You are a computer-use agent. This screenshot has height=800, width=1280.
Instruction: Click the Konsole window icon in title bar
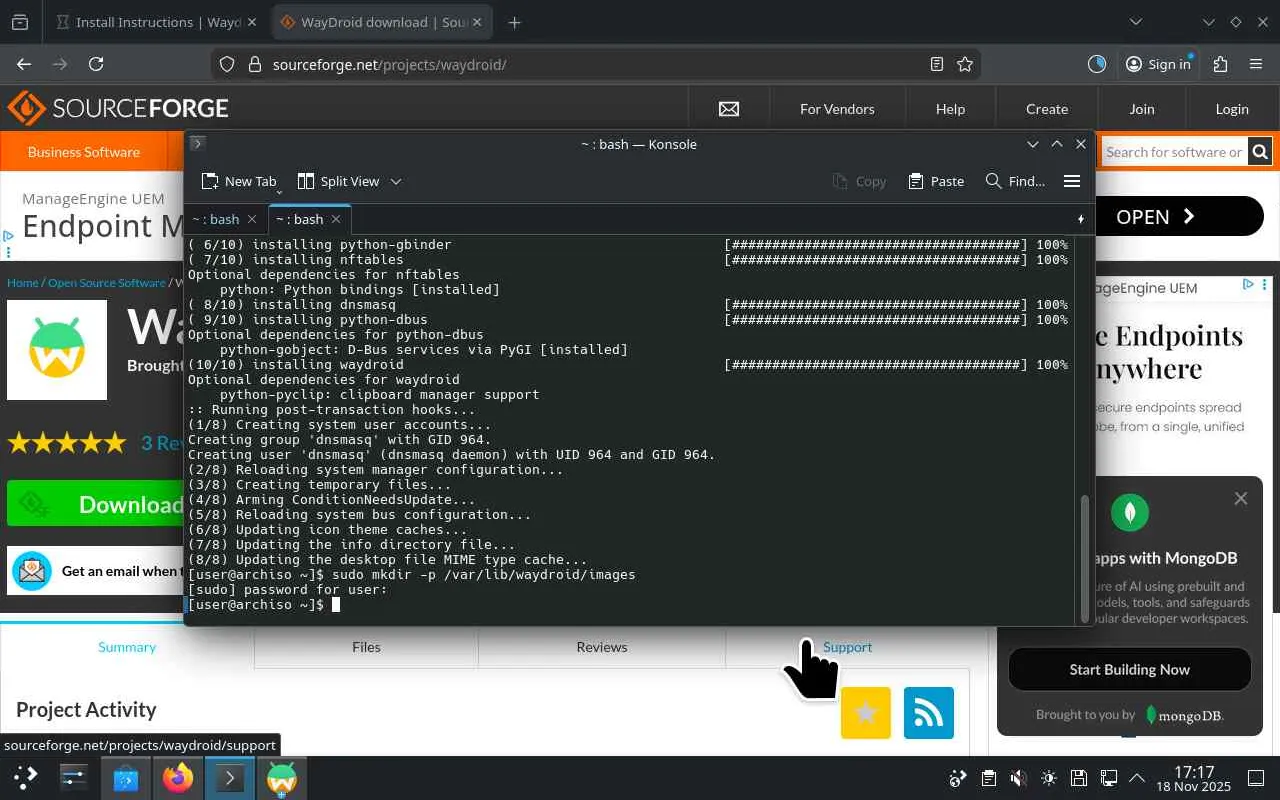198,144
